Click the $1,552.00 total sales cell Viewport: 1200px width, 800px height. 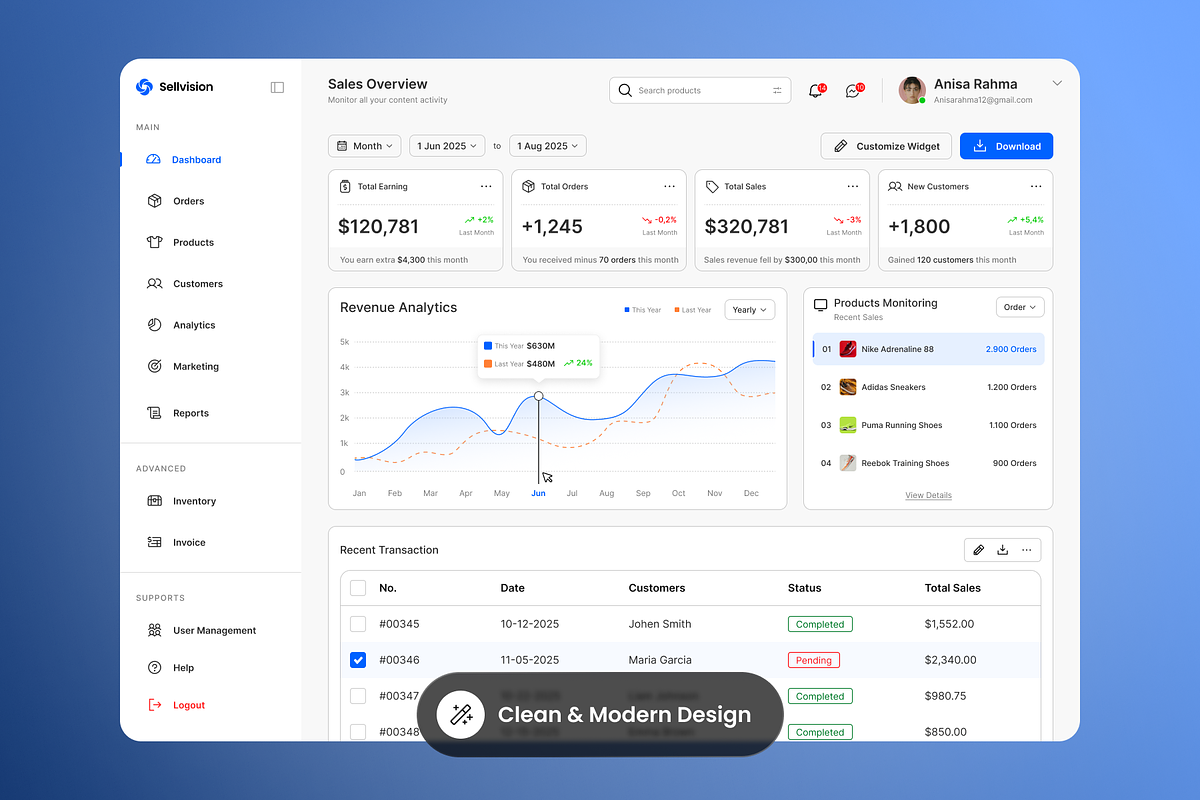point(951,624)
